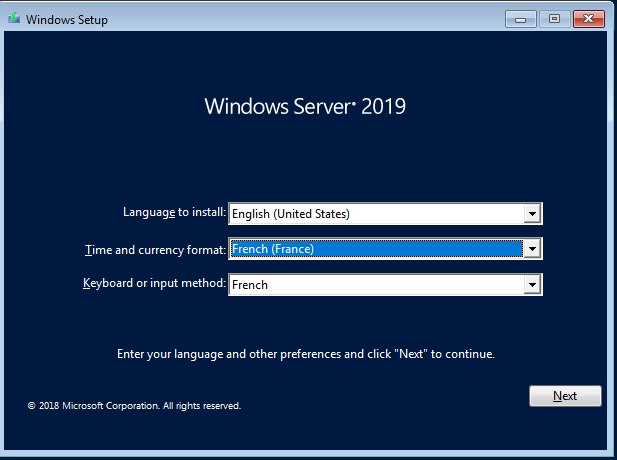
Task: Select the Time and currency format field
Action: tap(385, 249)
